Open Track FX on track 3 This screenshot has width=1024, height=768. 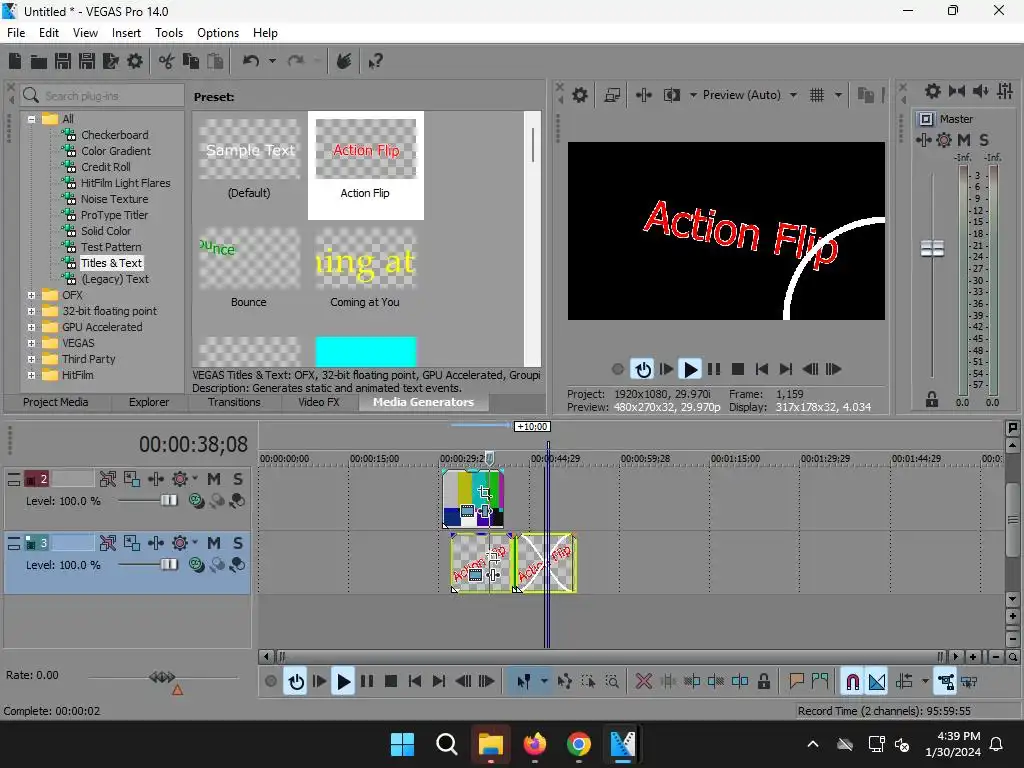coord(156,543)
